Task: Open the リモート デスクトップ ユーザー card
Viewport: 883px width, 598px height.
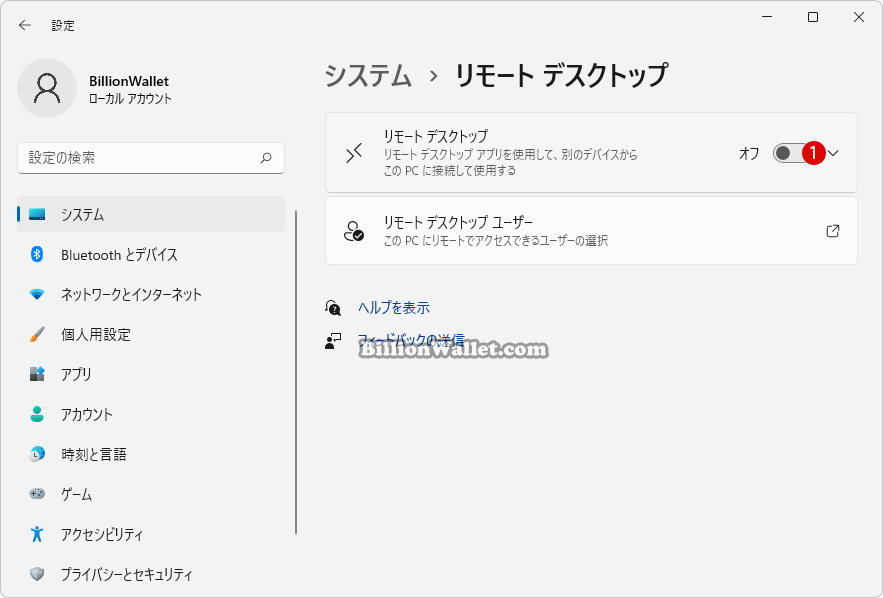Action: pos(591,231)
